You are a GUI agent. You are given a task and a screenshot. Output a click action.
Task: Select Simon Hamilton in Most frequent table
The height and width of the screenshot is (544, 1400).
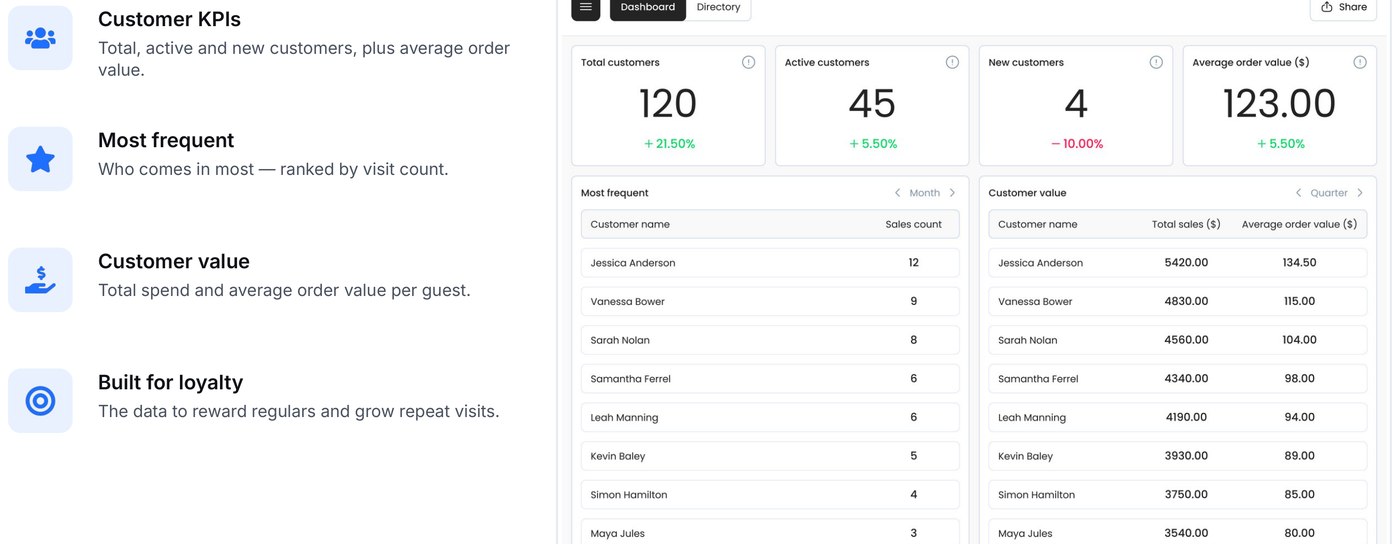(770, 495)
